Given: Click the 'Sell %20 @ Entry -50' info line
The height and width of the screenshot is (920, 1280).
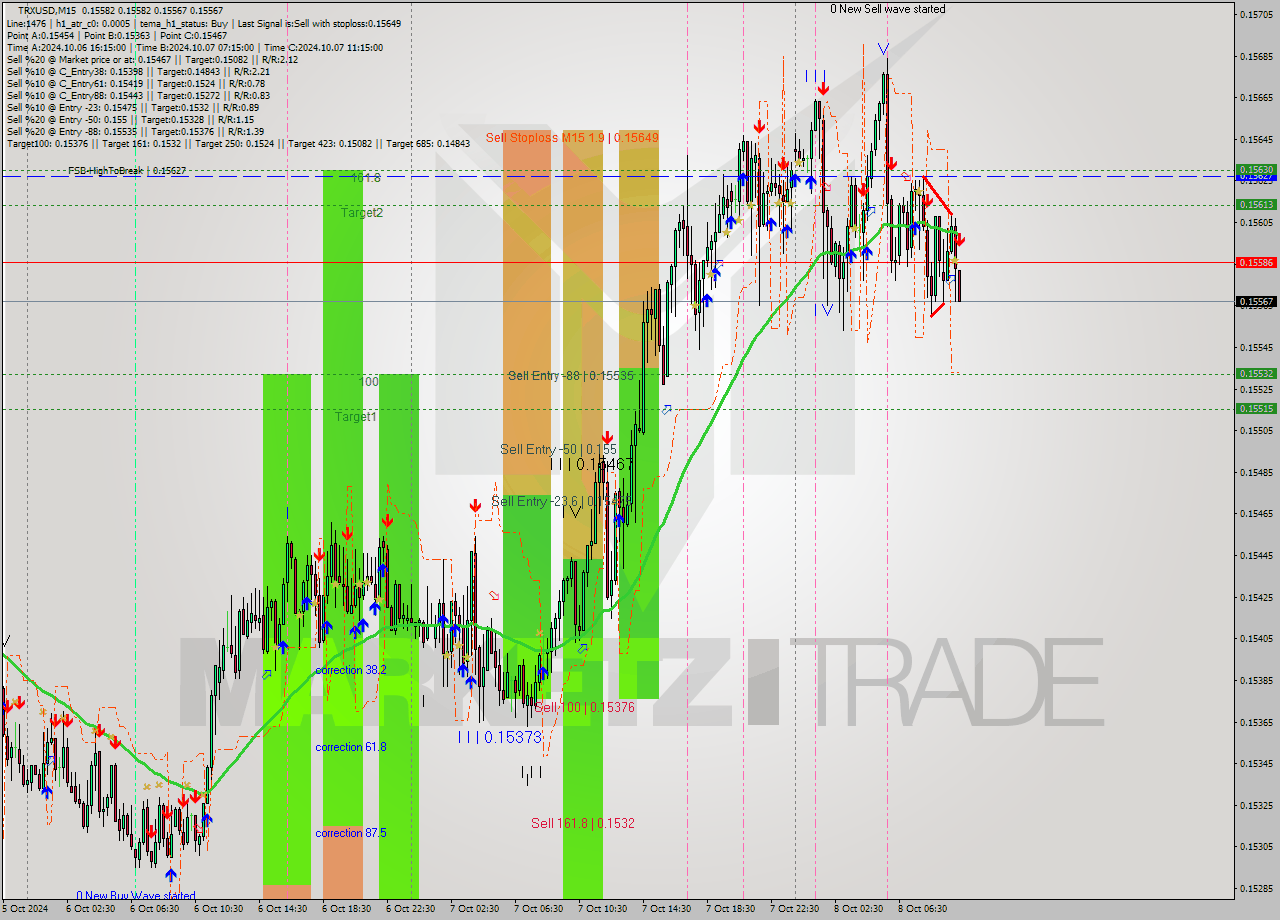Looking at the screenshot, I should pos(130,119).
